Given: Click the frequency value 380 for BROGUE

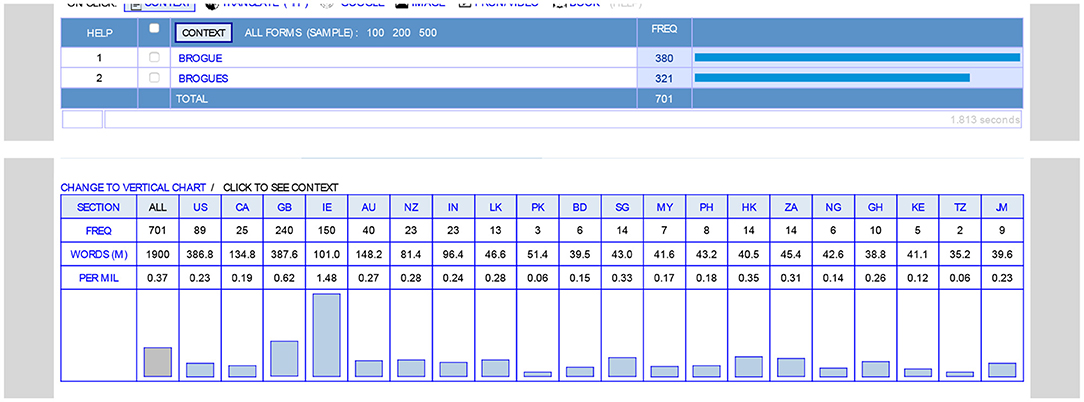Looking at the screenshot, I should coord(664,59).
